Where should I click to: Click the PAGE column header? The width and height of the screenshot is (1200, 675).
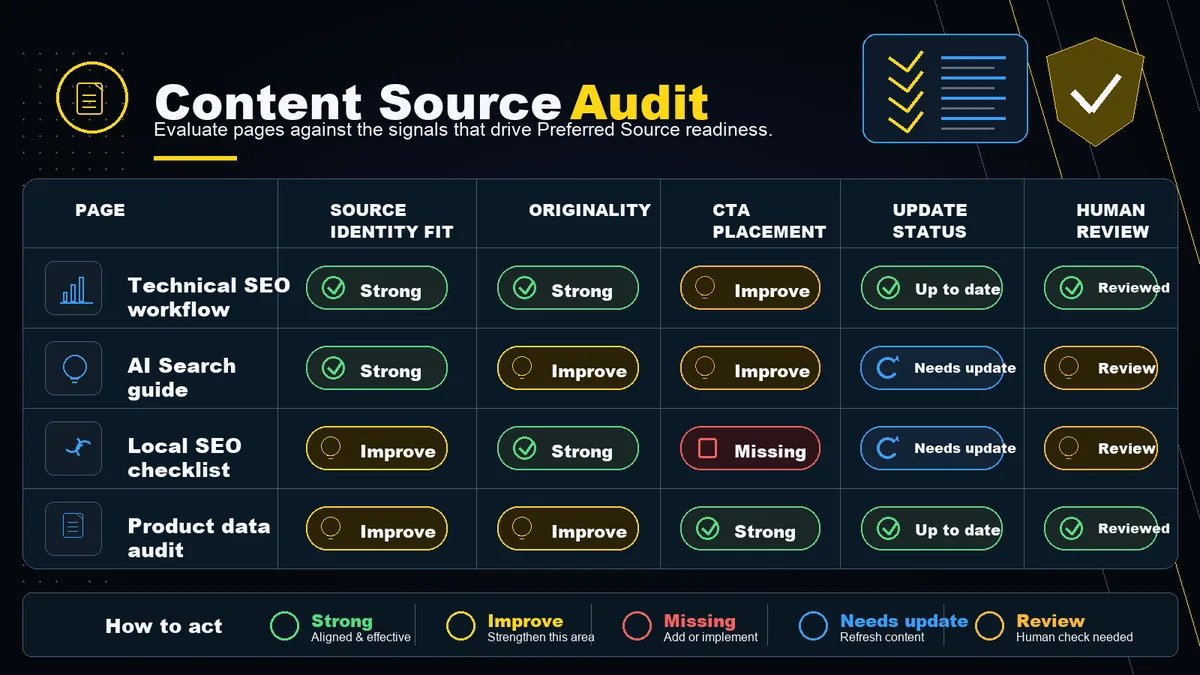tap(100, 210)
